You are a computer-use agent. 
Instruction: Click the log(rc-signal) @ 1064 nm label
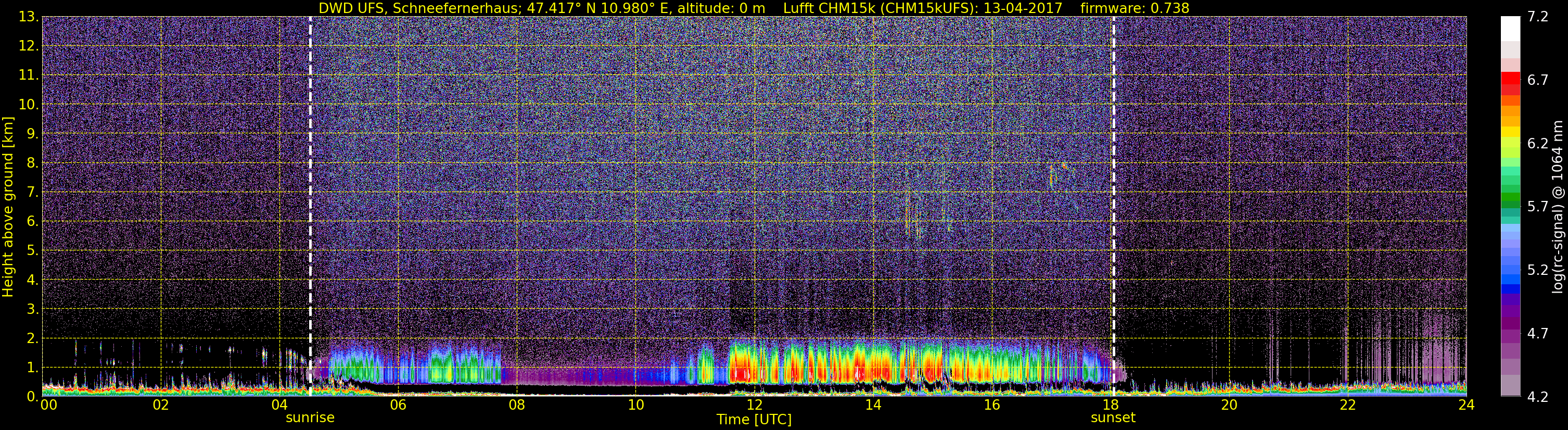1558,207
